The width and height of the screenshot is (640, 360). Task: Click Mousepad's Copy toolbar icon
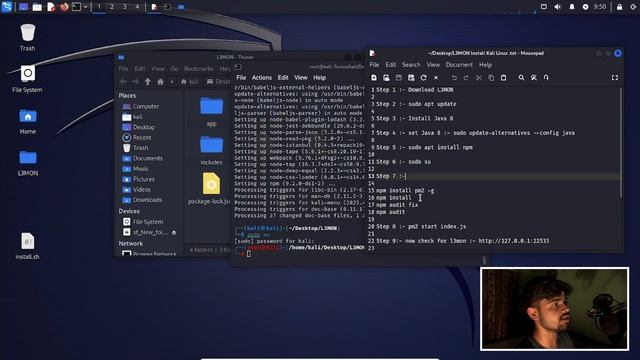(491, 78)
